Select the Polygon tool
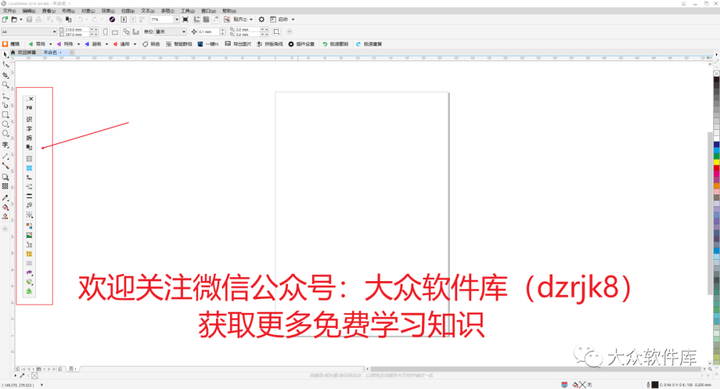Viewport: 720px width, 389px height. click(x=6, y=134)
